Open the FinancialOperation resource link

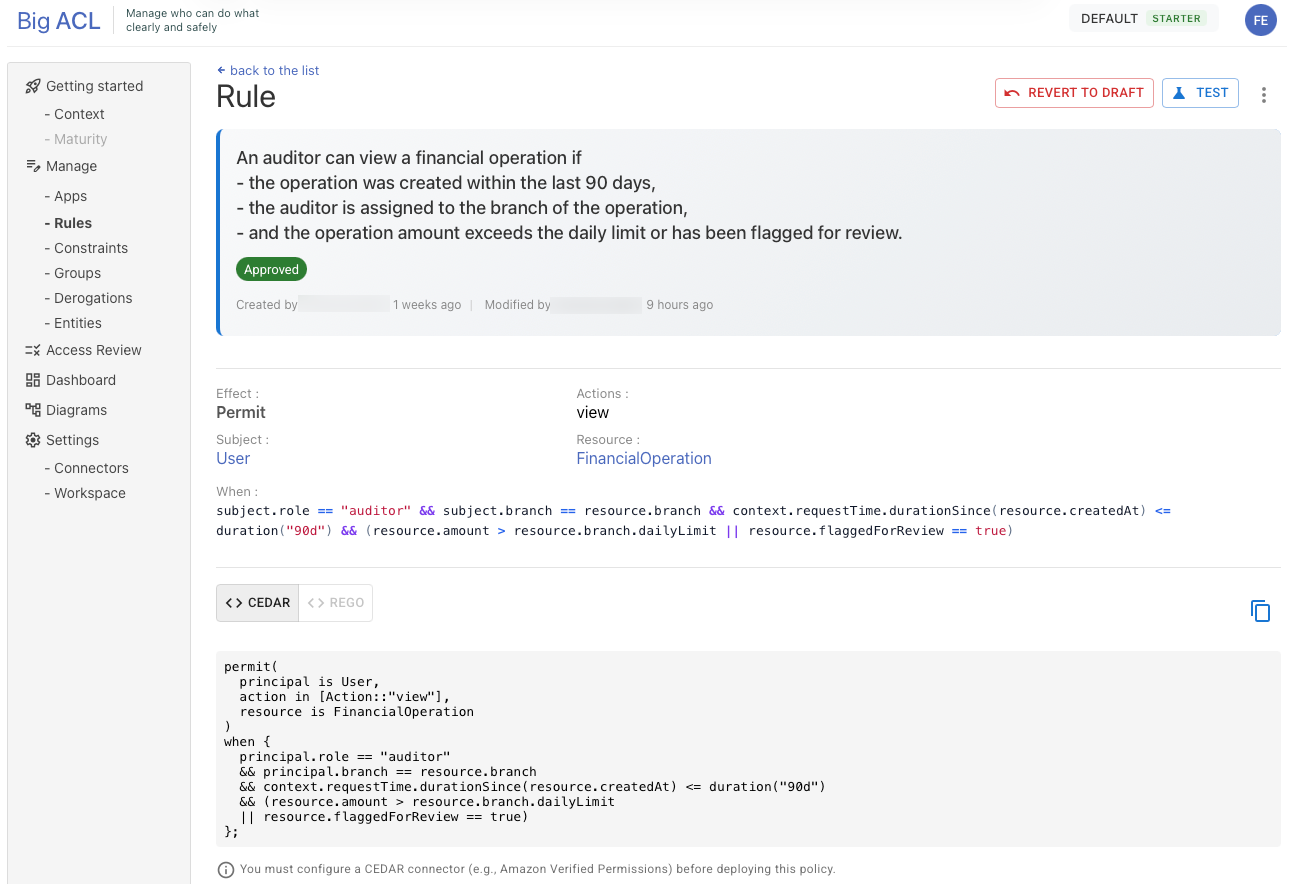(x=644, y=458)
